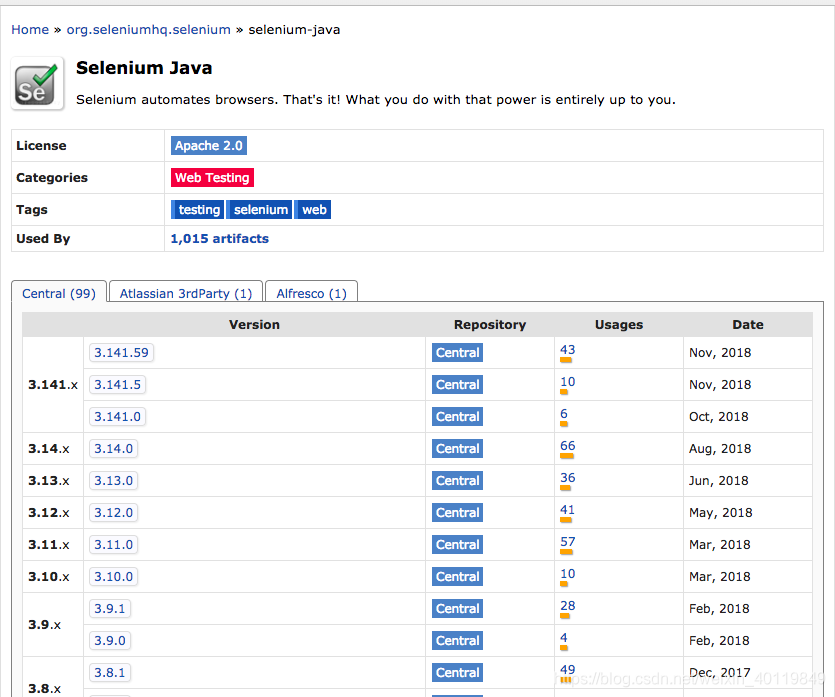Select the testing tag

click(198, 210)
